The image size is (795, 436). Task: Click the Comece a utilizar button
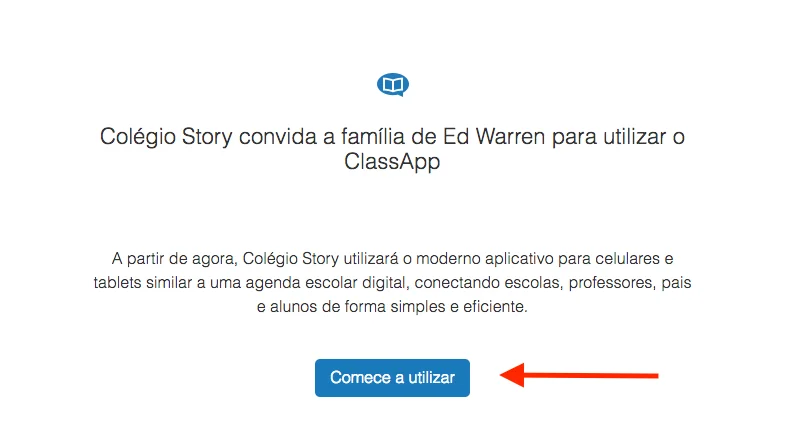coord(392,378)
